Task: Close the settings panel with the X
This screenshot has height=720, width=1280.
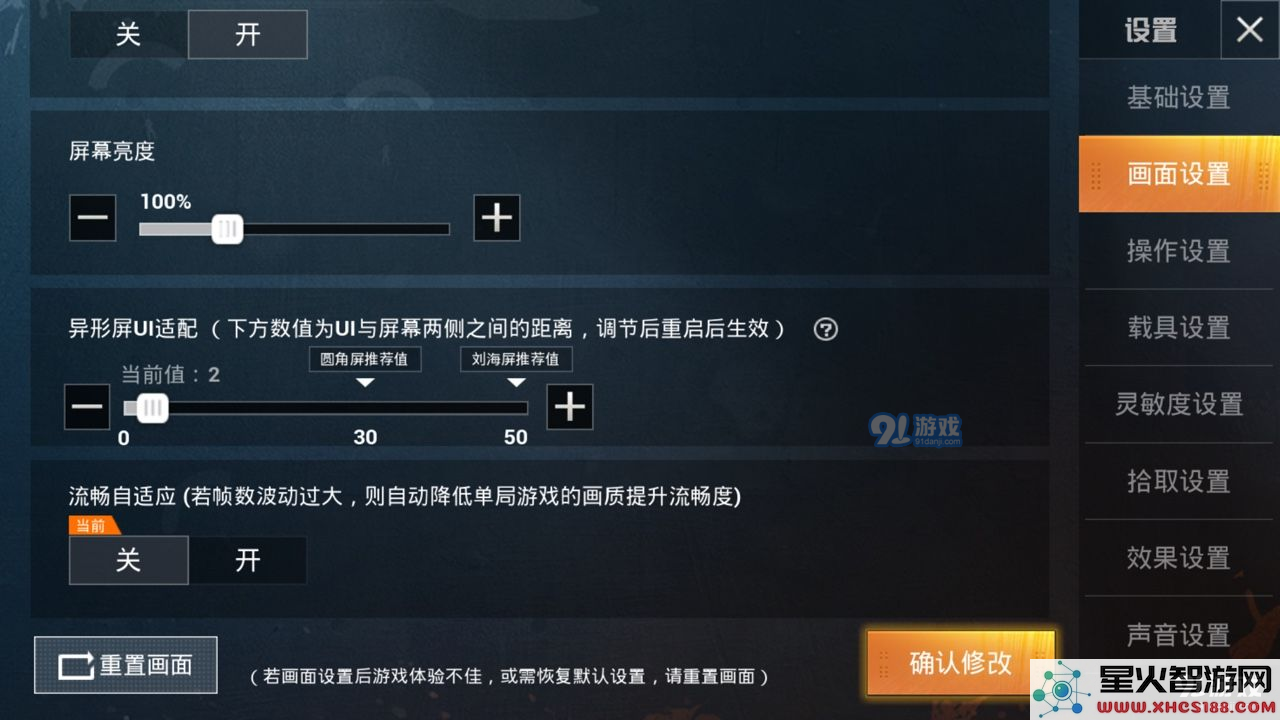Action: [x=1250, y=30]
